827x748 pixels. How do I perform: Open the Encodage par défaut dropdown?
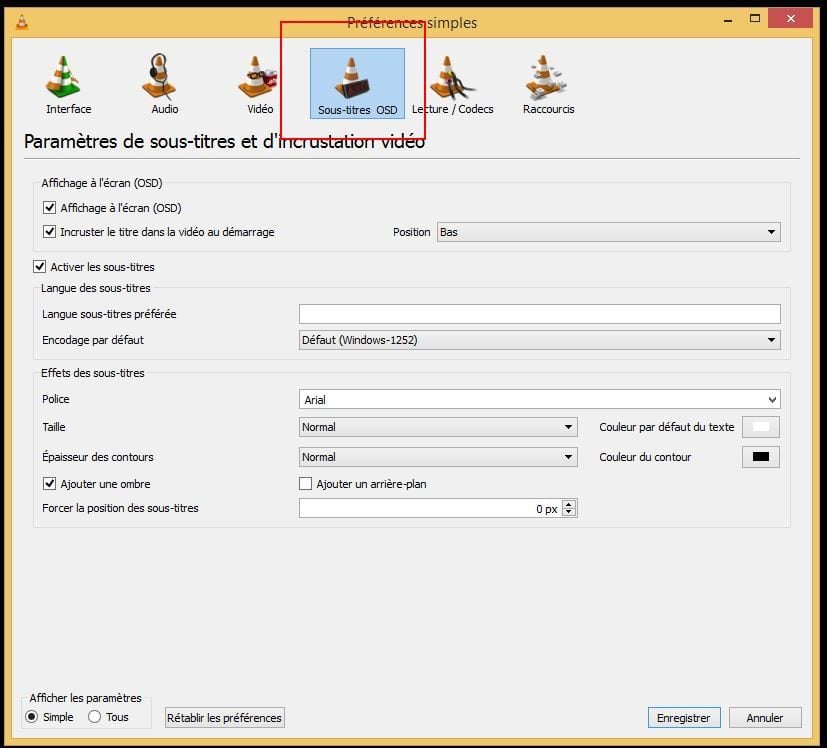(x=540, y=340)
